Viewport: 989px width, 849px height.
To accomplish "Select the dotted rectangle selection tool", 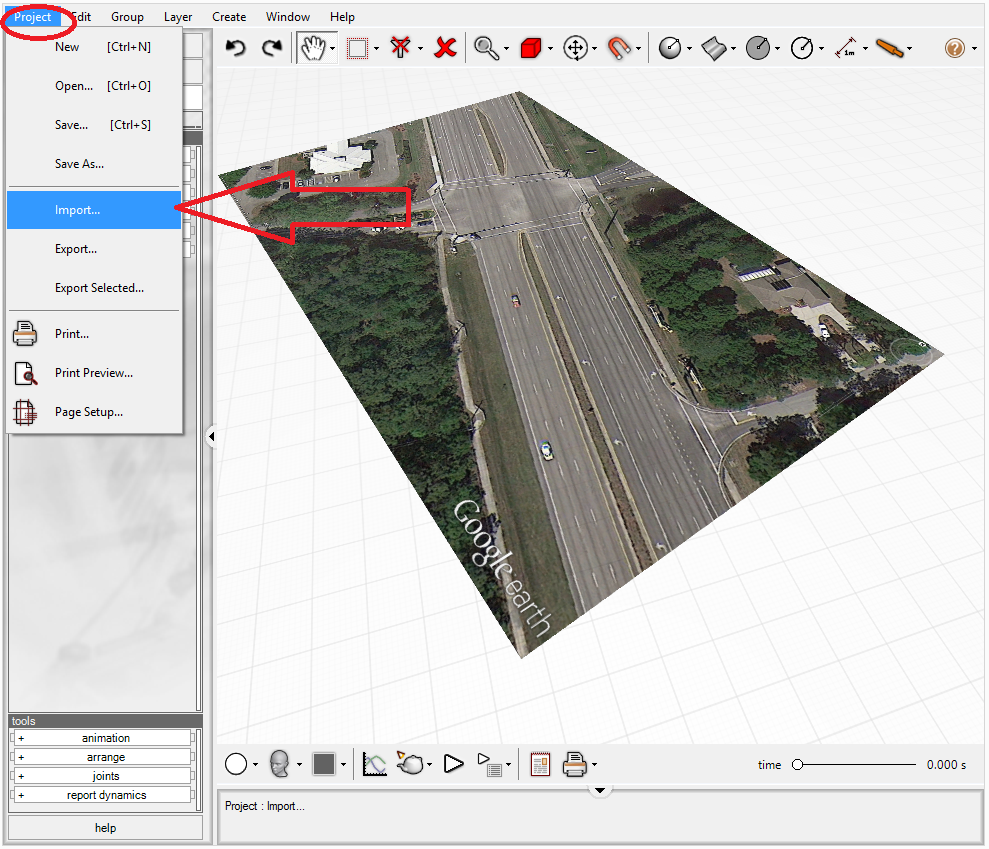I will (358, 48).
